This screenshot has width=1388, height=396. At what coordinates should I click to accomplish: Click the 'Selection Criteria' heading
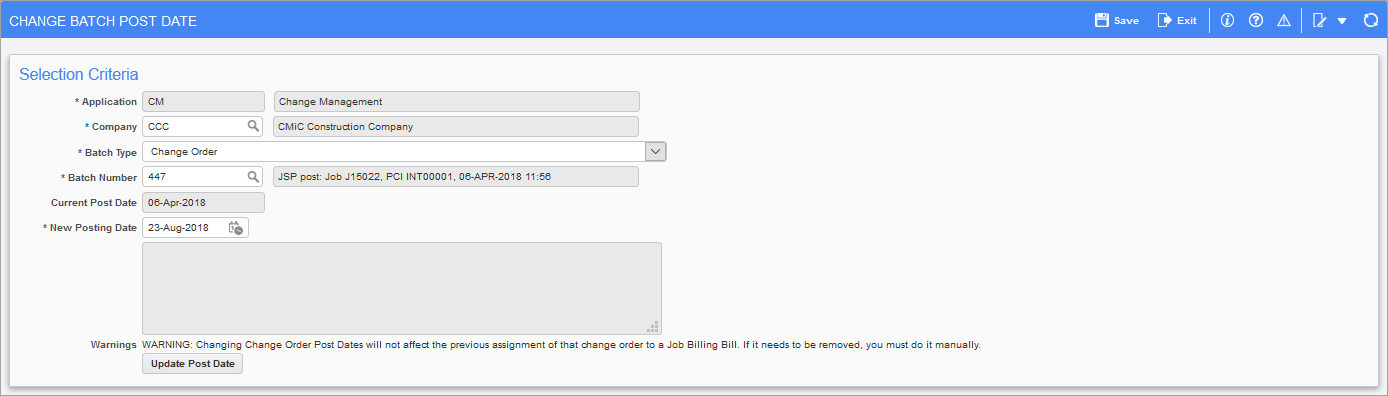tap(79, 74)
